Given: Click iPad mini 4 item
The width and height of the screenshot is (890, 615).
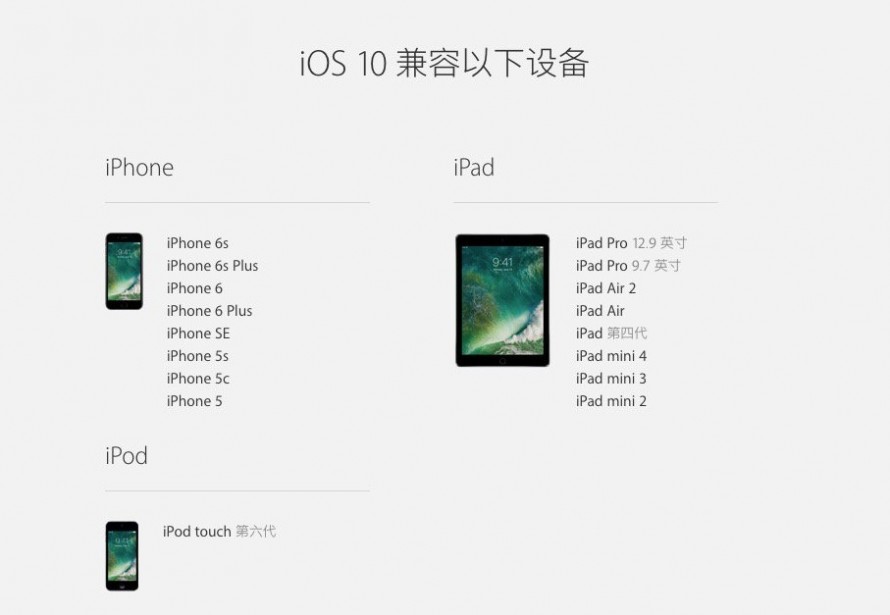Looking at the screenshot, I should click(611, 356).
